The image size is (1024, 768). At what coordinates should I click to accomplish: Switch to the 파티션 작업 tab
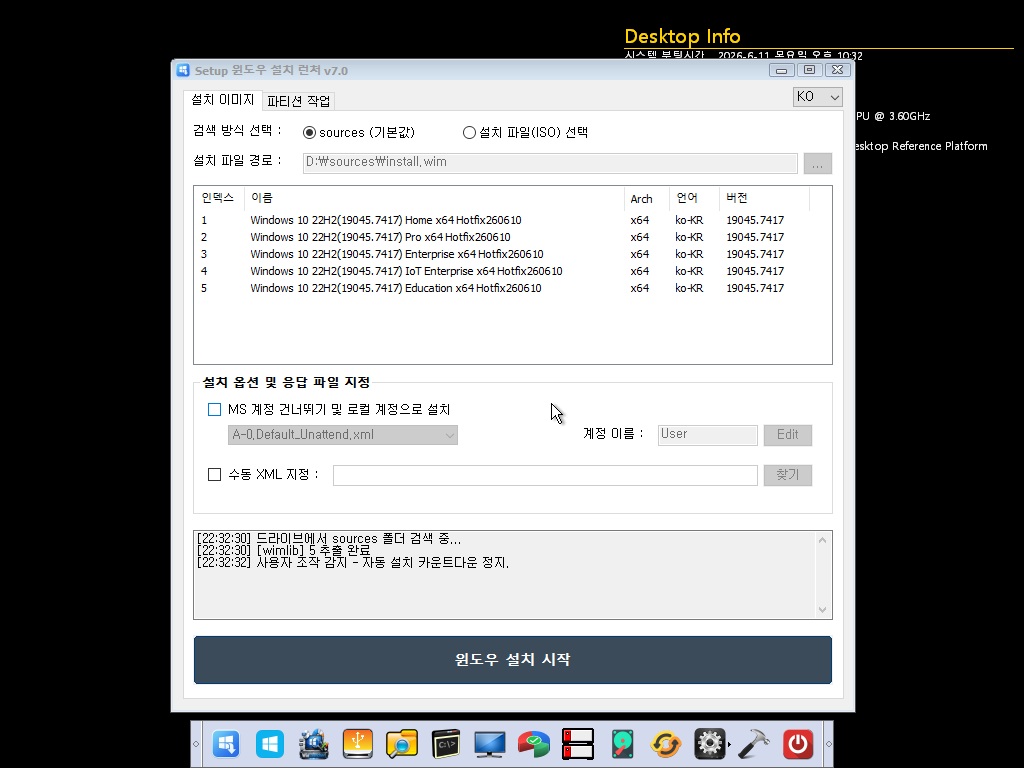pyautogui.click(x=298, y=101)
